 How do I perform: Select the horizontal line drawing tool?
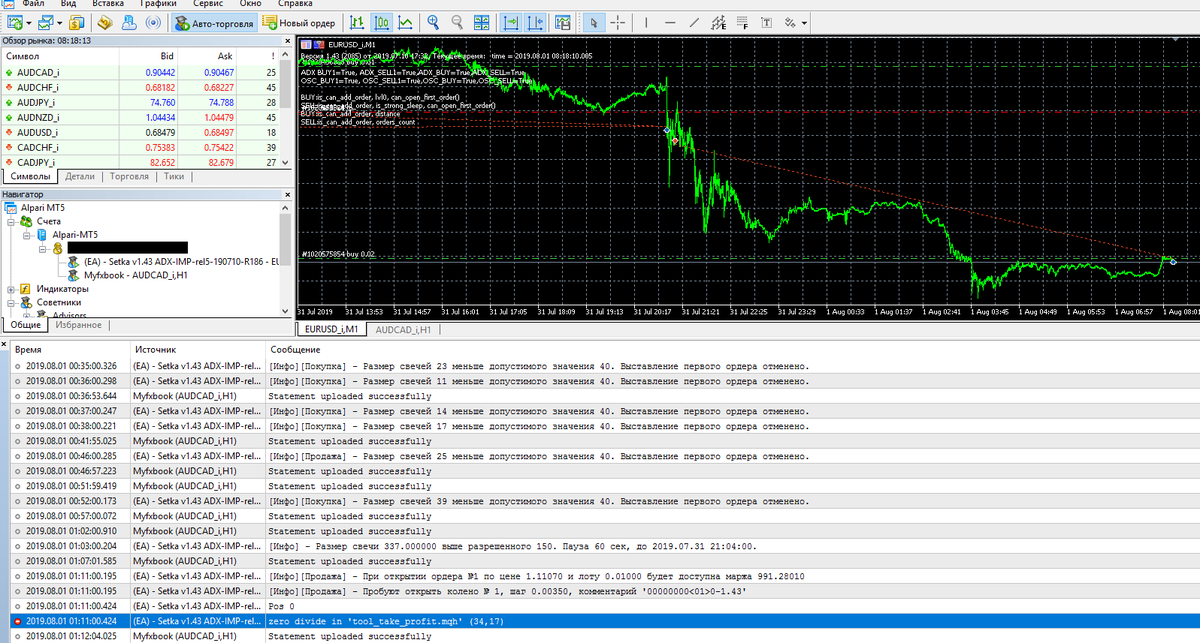[x=670, y=22]
